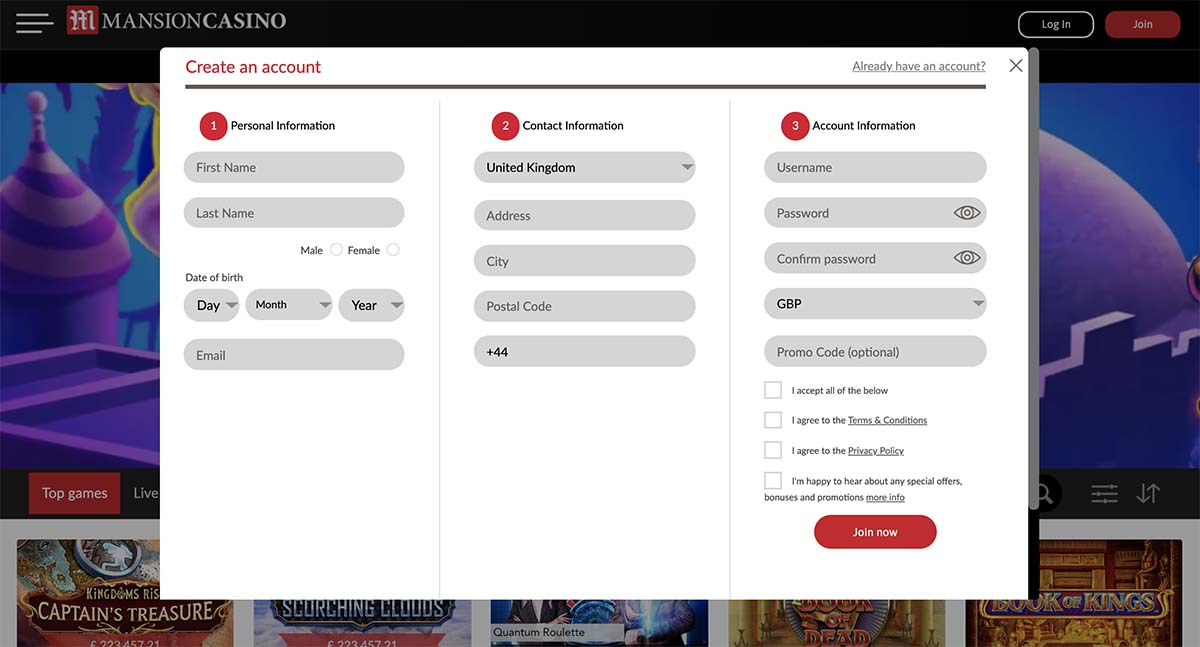Show the Password field text via eye icon
This screenshot has height=647, width=1200.
[966, 212]
